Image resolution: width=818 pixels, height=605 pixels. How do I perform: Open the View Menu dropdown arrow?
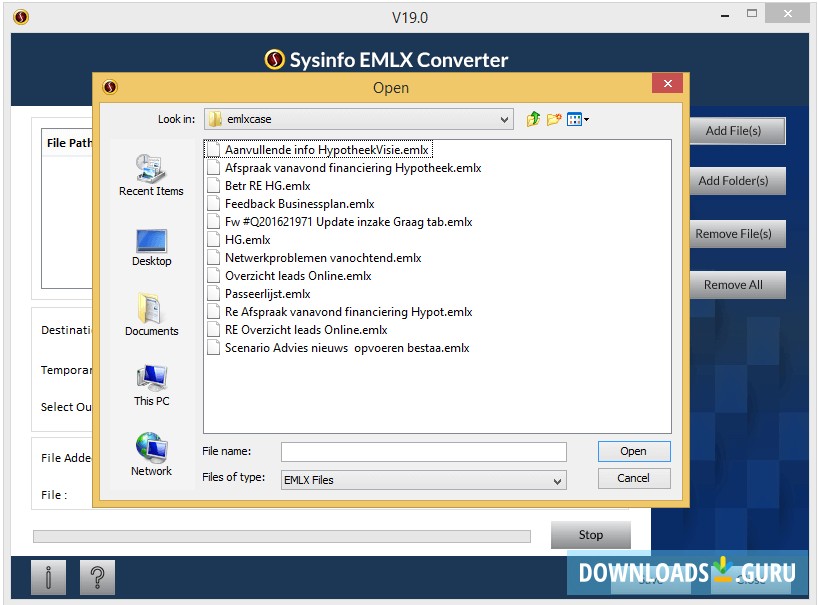(584, 118)
